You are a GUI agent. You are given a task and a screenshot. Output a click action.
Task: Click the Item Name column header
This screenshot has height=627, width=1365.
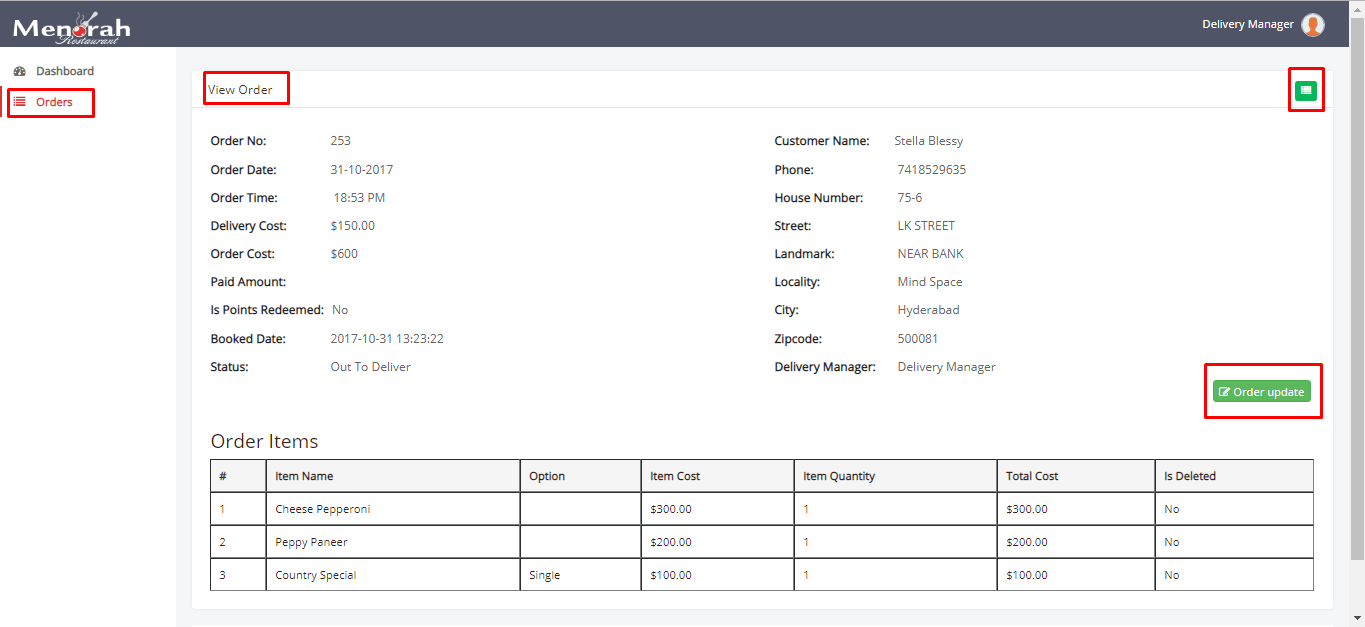coord(304,476)
